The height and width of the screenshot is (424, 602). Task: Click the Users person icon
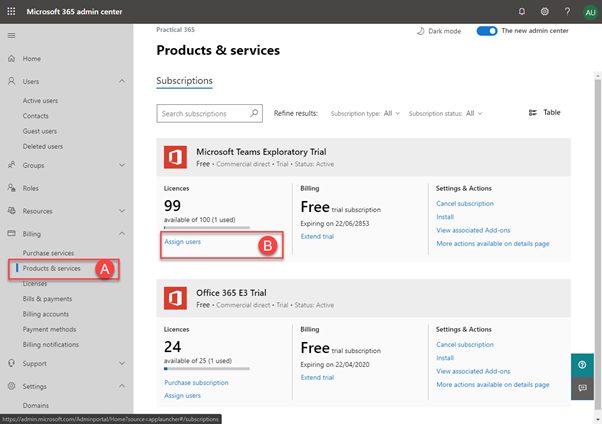click(12, 81)
